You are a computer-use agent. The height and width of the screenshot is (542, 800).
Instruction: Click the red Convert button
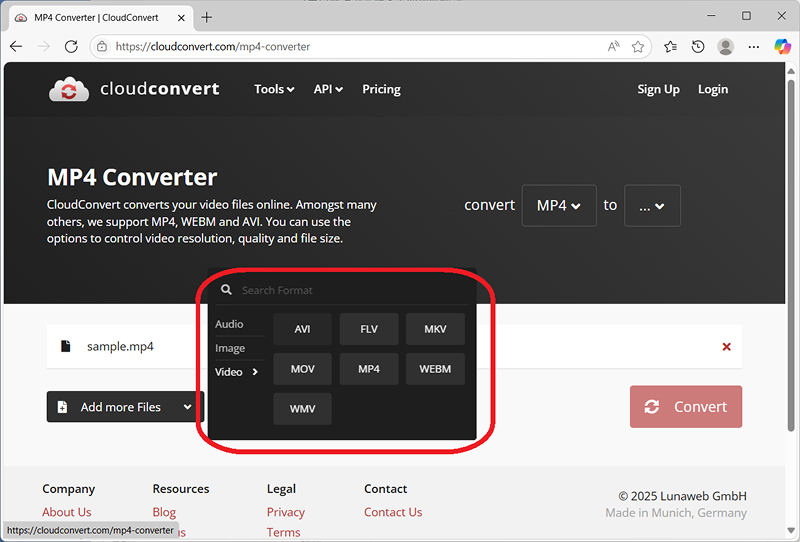point(686,407)
